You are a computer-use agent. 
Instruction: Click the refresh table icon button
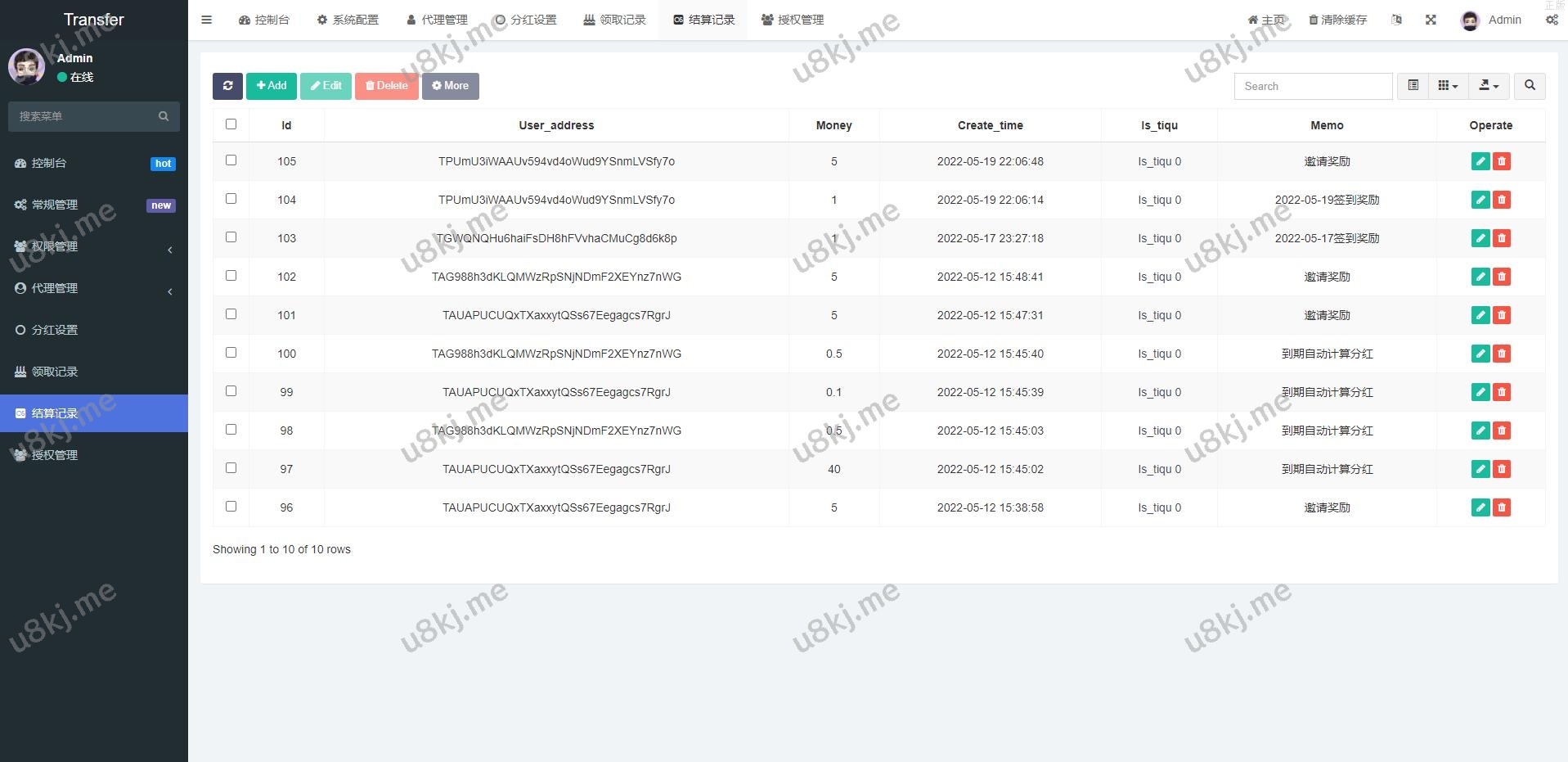(227, 86)
